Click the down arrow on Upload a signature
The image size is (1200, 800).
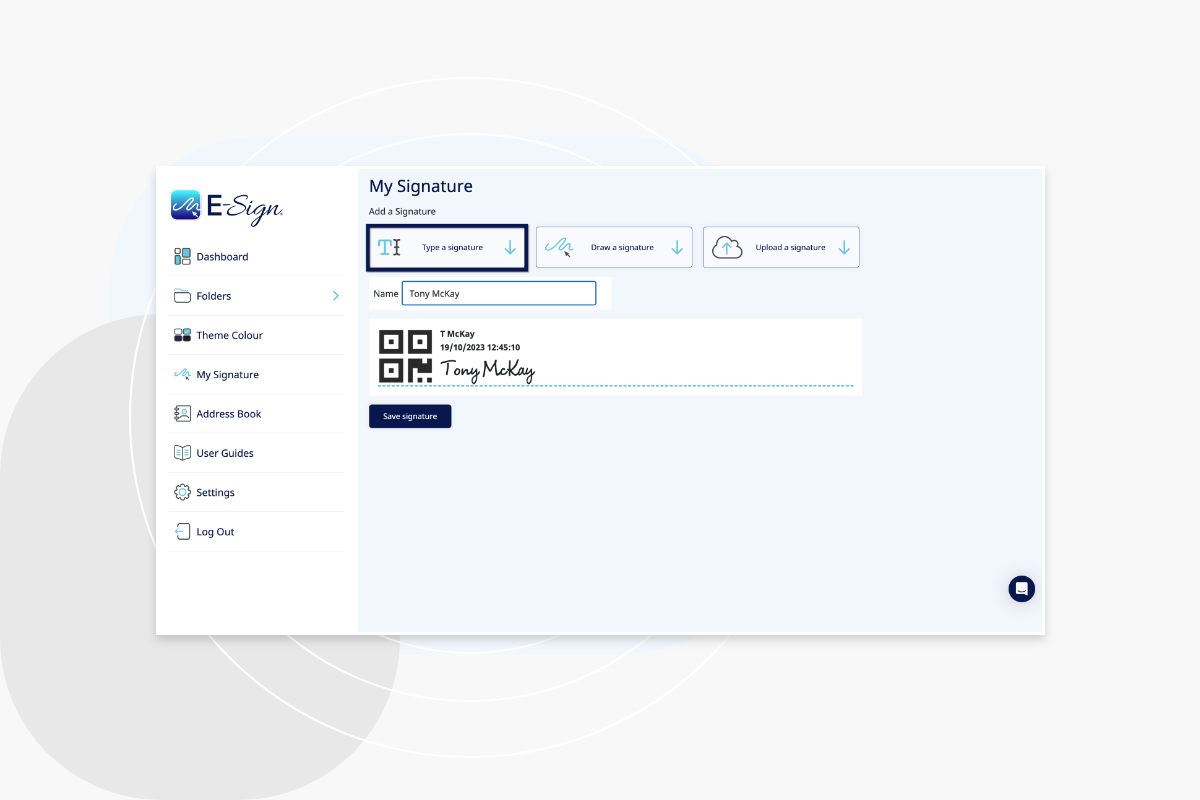pyautogui.click(x=844, y=247)
